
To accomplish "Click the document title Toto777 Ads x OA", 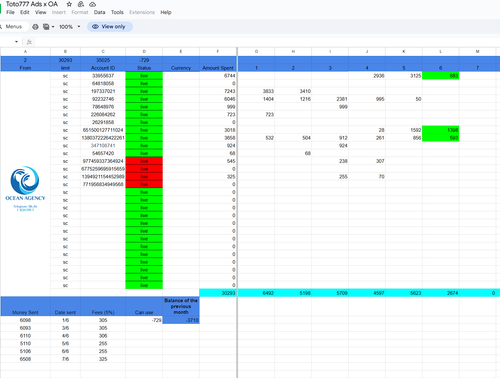I will 32,4.
